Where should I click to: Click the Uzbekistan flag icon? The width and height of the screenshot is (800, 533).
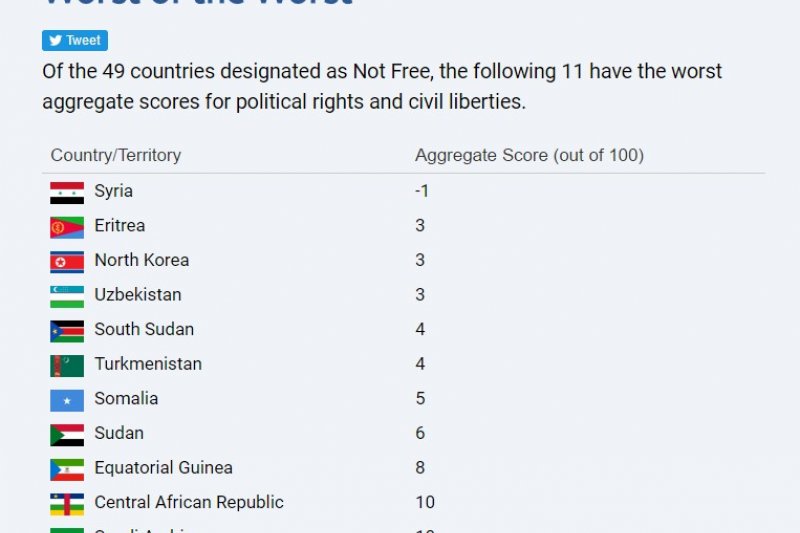(67, 296)
